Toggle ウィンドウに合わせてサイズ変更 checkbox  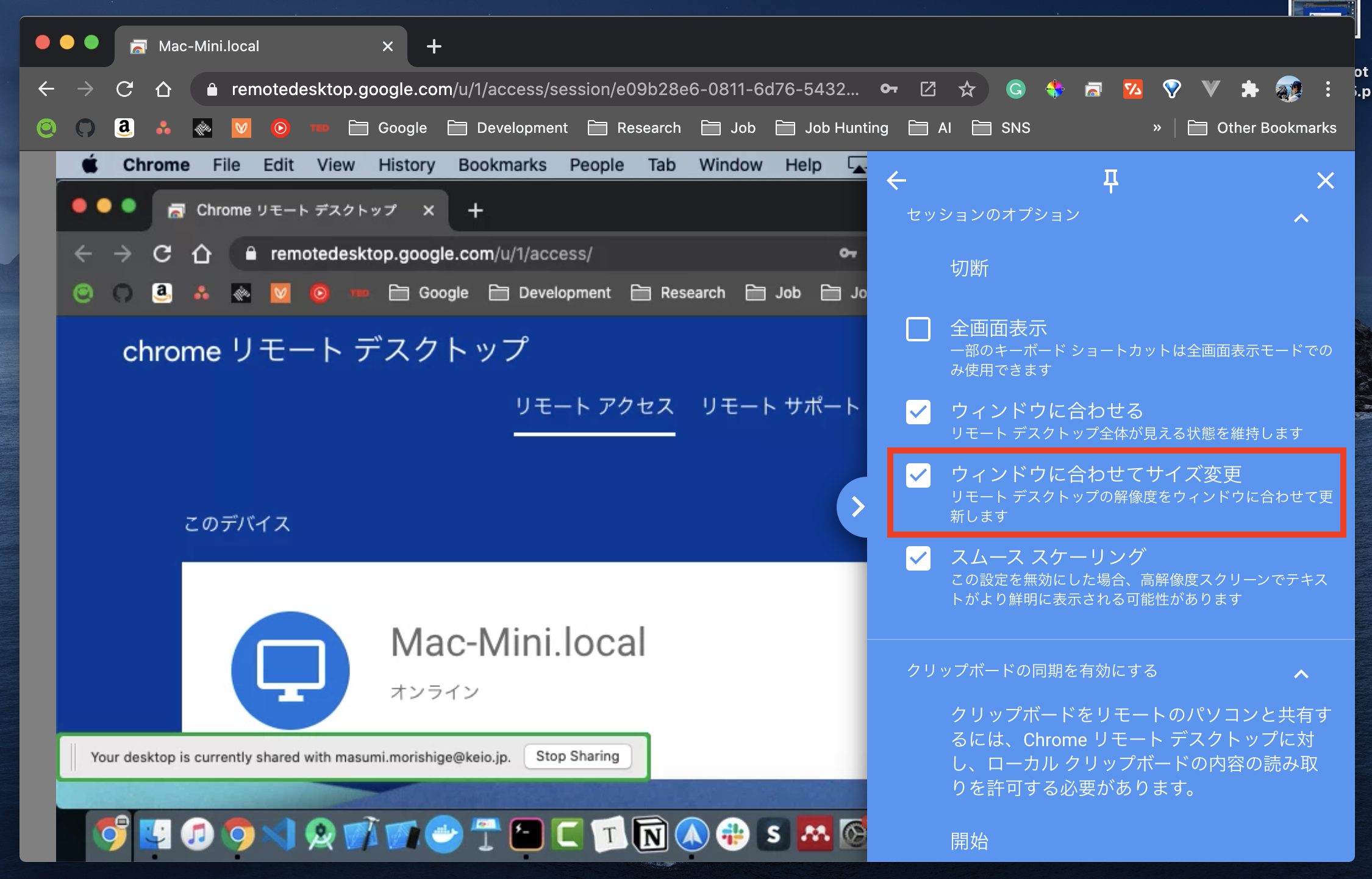[918, 475]
